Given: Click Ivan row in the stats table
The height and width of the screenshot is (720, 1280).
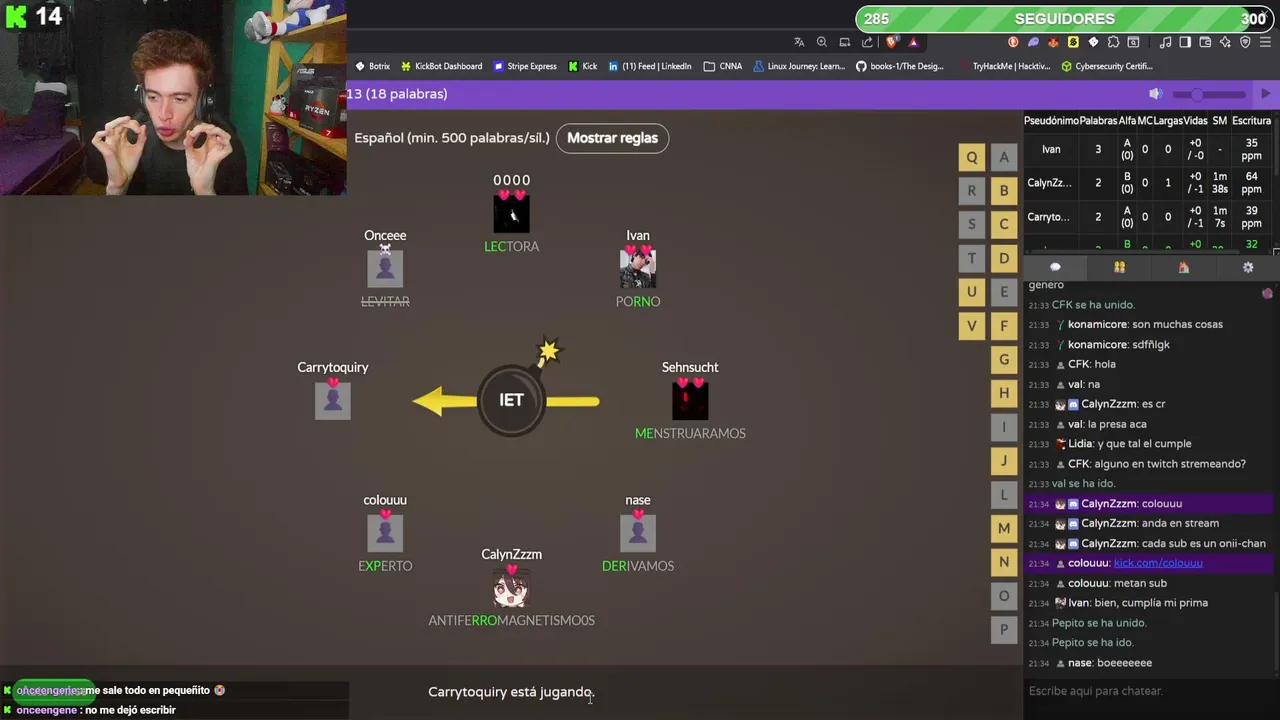Looking at the screenshot, I should pos(1148,149).
